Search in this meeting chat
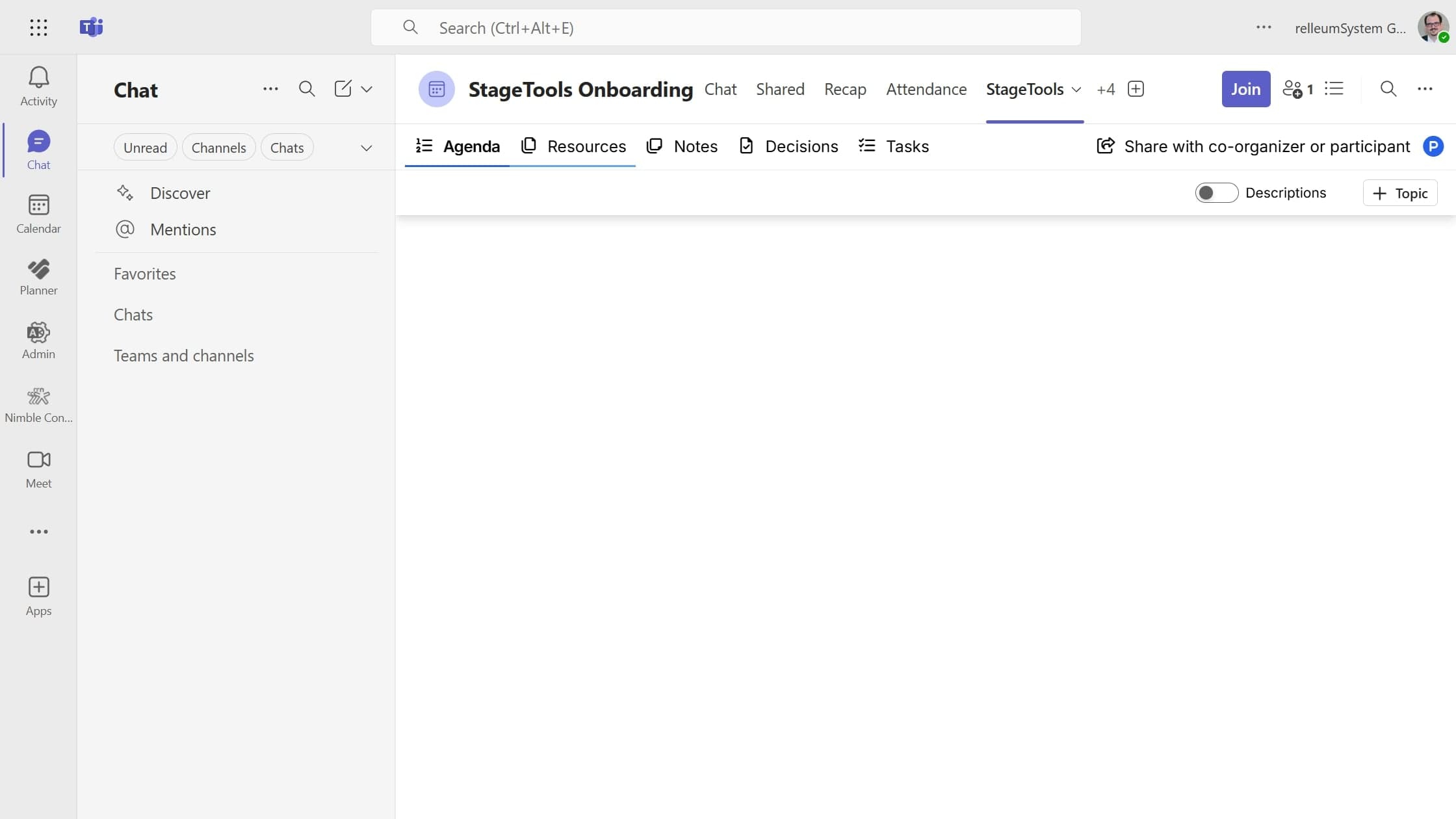 1388,89
